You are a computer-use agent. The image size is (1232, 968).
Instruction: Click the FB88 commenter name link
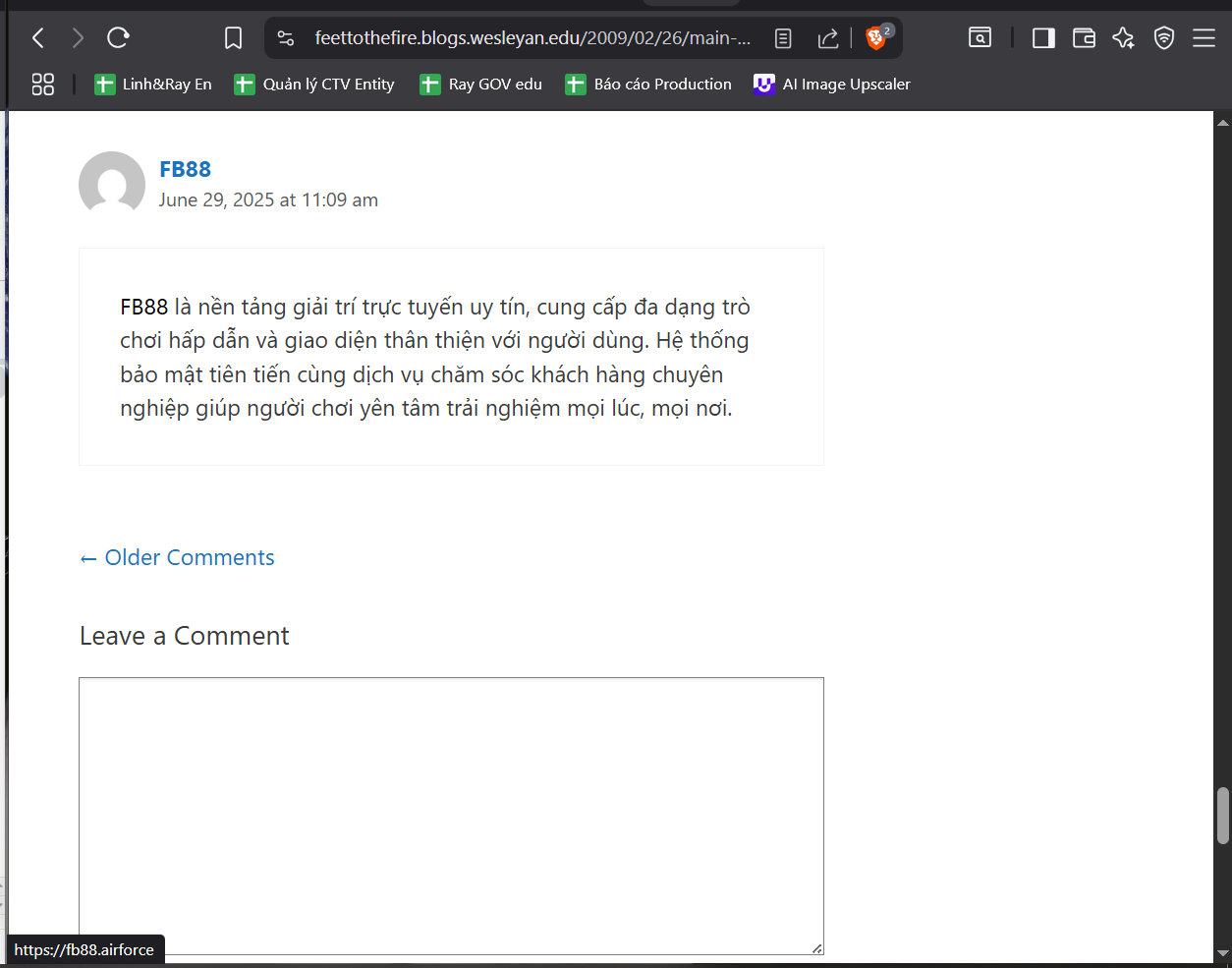(x=185, y=169)
